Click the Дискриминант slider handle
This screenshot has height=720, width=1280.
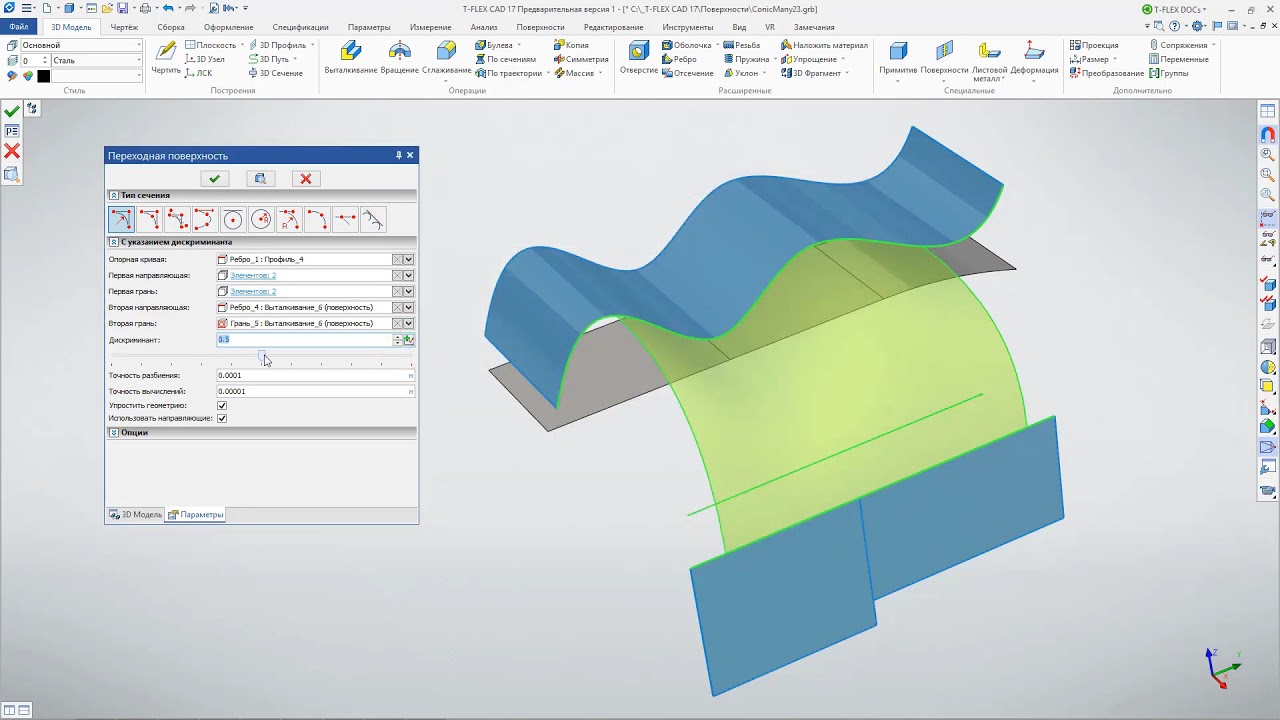pyautogui.click(x=262, y=356)
